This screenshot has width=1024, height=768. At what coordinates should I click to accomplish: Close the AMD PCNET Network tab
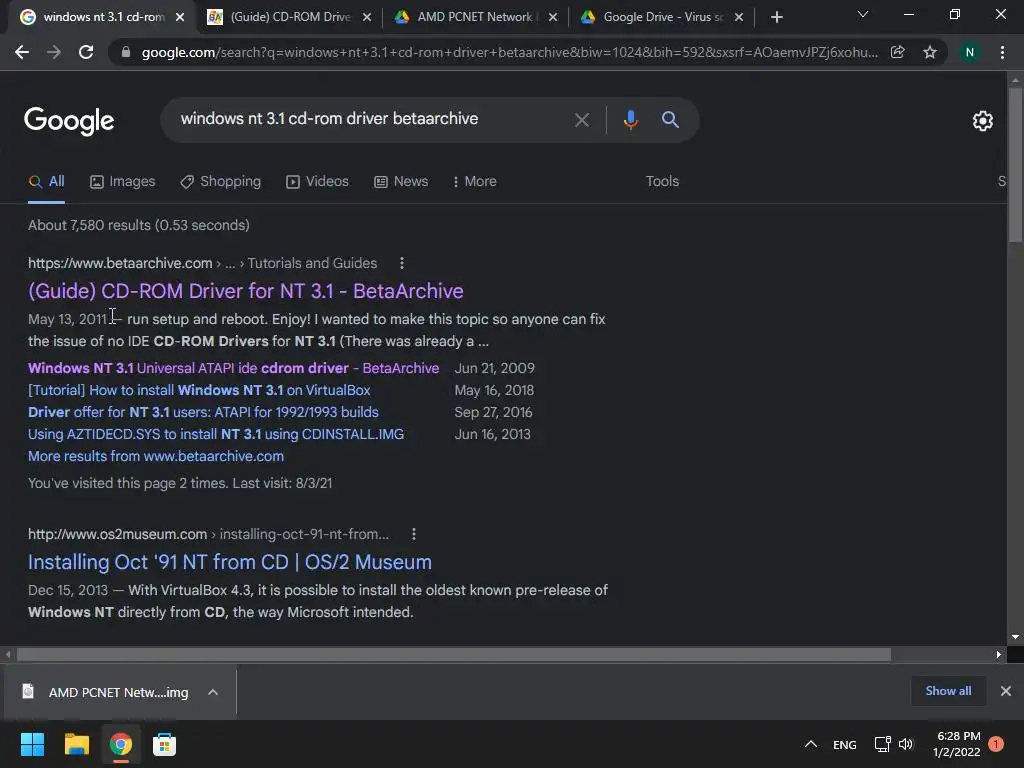pyautogui.click(x=553, y=17)
